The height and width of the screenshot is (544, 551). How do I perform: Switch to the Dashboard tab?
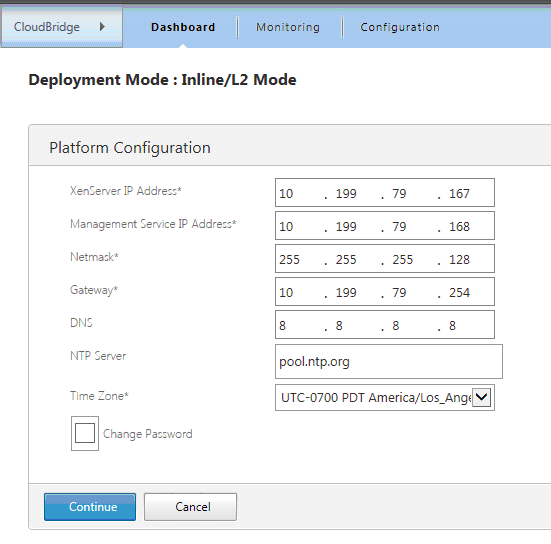183,27
